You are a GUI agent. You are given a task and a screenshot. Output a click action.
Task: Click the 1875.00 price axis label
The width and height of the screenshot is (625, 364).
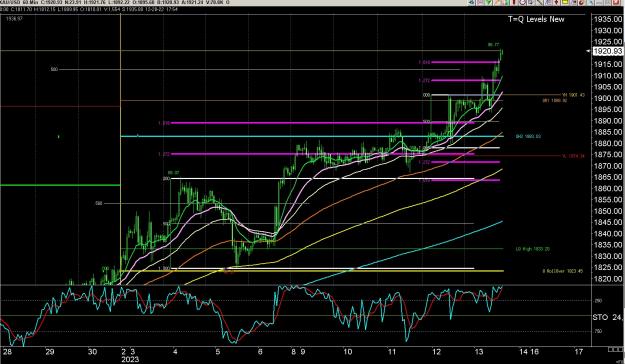pyautogui.click(x=608, y=154)
